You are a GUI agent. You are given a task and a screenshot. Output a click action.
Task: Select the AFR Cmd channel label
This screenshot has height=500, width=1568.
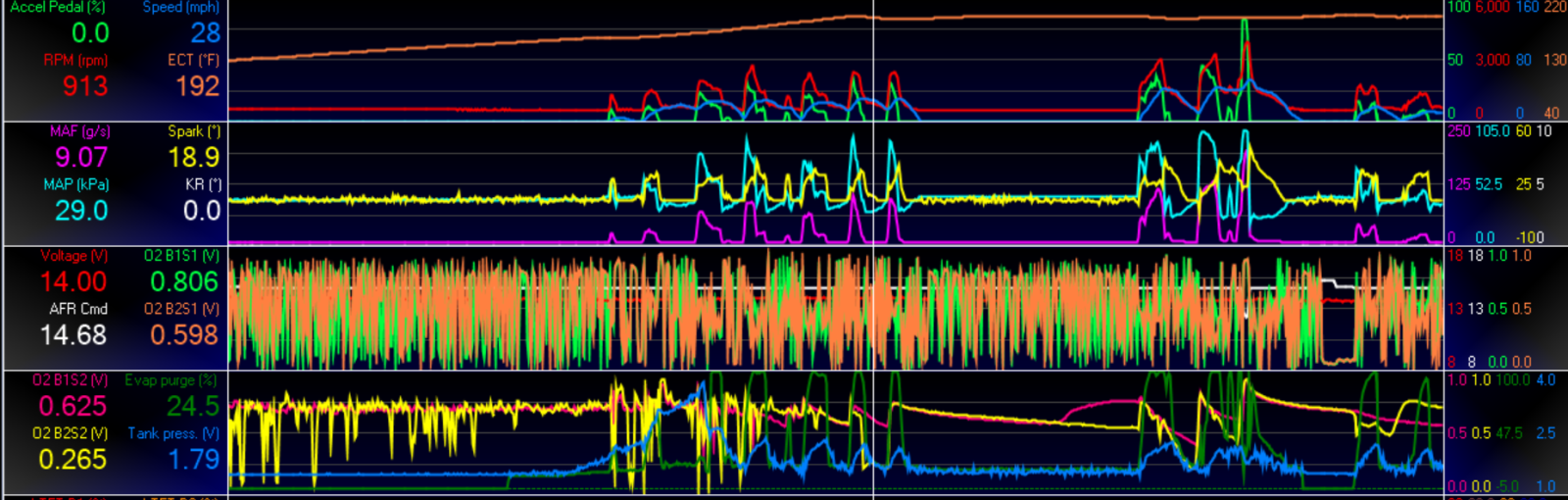(78, 309)
